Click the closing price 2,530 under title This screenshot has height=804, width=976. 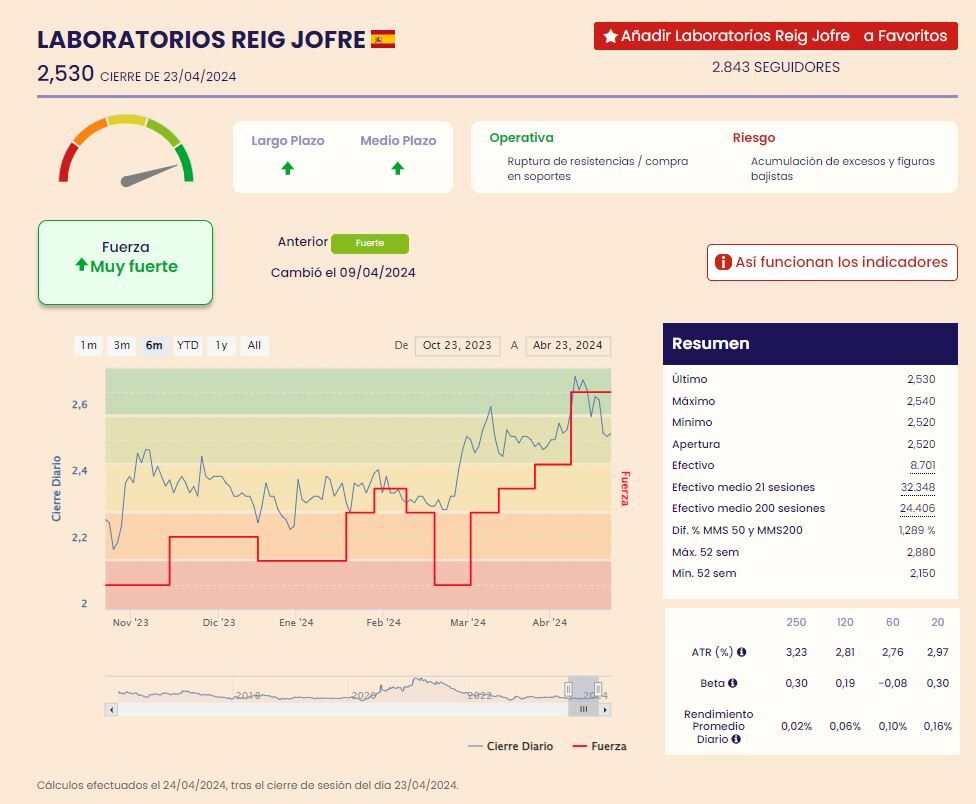65,73
